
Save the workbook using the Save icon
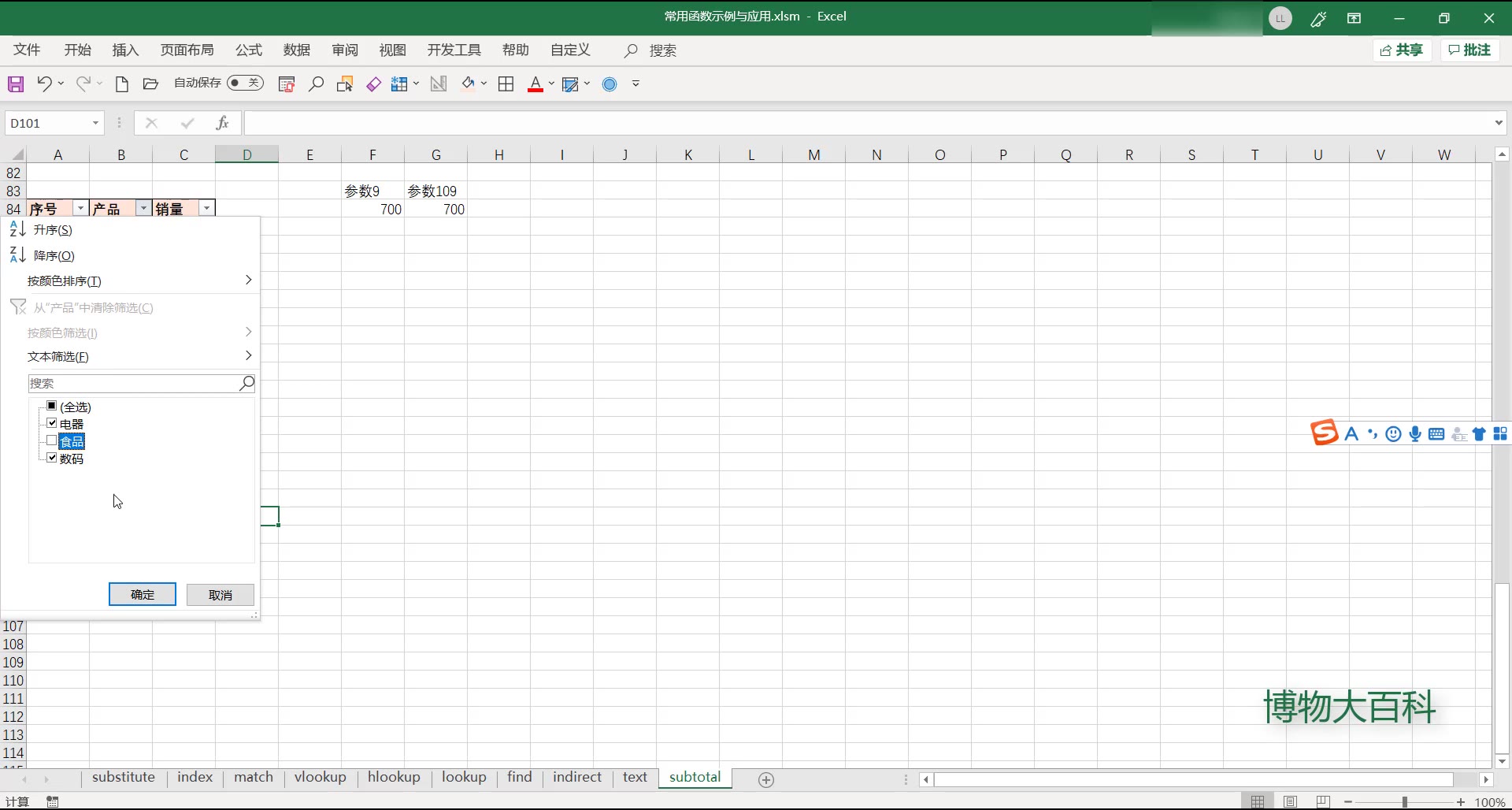click(14, 84)
